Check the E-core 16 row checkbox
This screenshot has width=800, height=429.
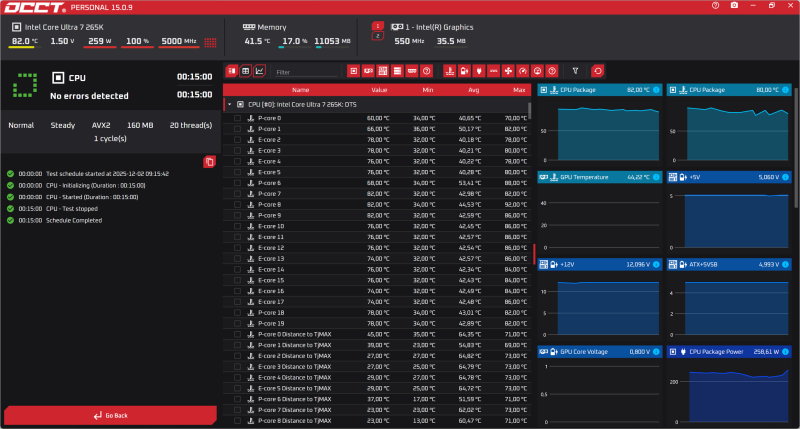[237, 291]
